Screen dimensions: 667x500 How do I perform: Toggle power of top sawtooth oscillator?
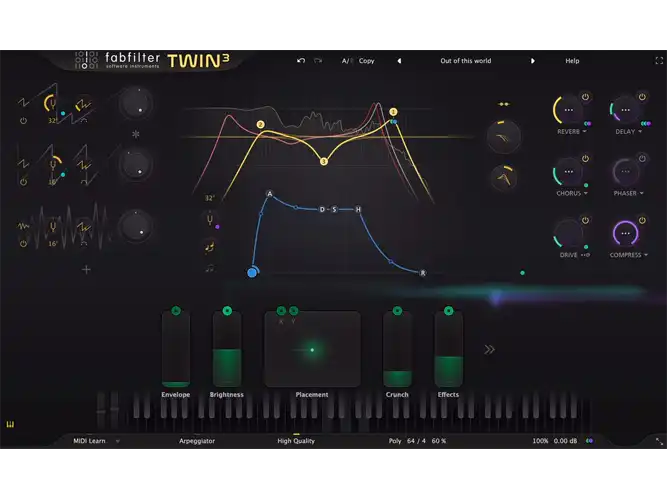(x=23, y=121)
